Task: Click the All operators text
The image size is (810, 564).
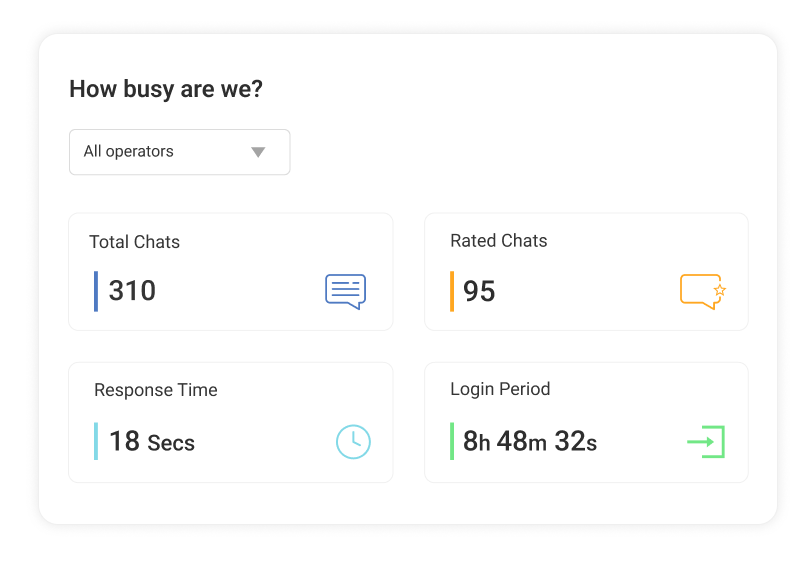Action: (129, 152)
